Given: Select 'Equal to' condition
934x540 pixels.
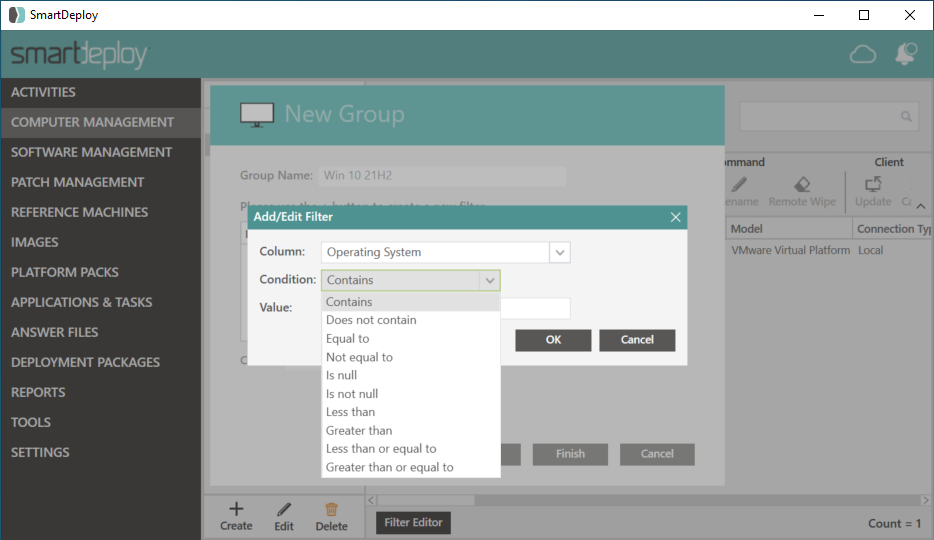Looking at the screenshot, I should click(x=410, y=339).
